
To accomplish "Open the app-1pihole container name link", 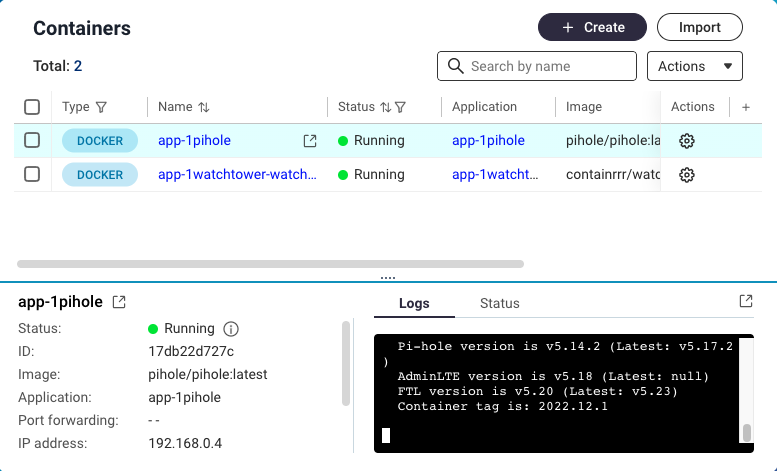I will point(194,141).
